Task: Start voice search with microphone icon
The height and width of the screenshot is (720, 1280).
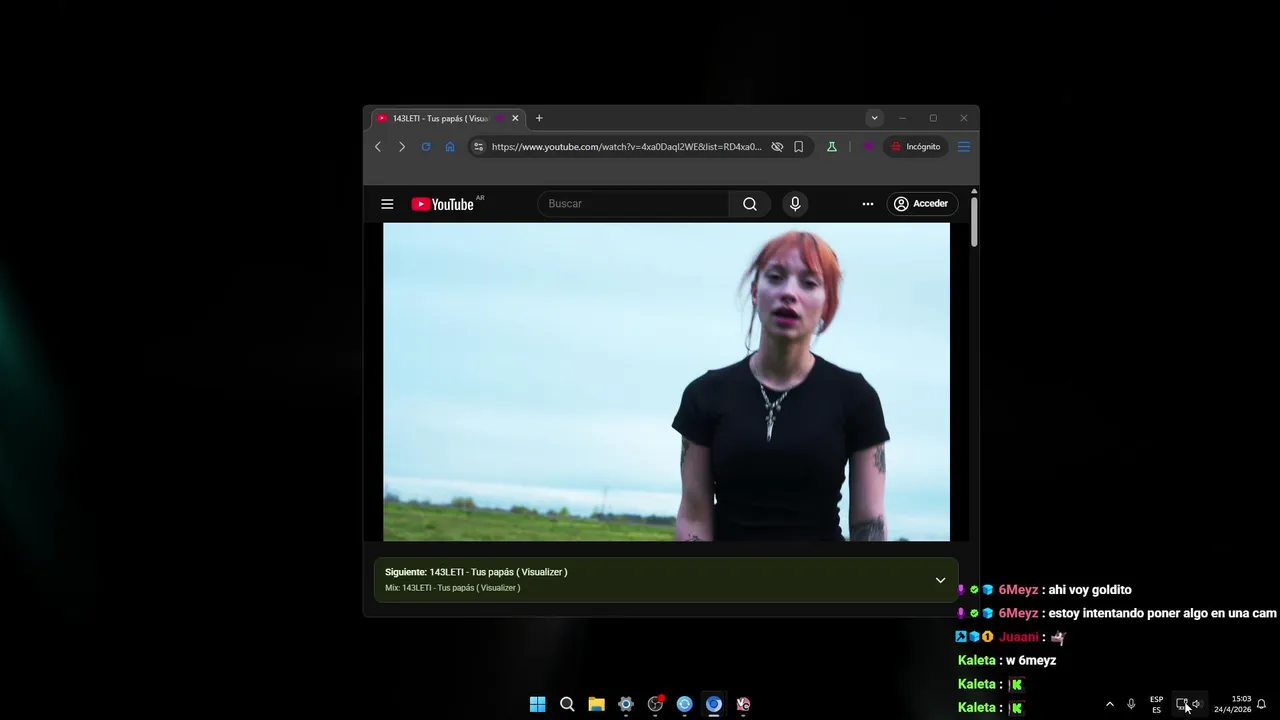Action: tap(795, 204)
